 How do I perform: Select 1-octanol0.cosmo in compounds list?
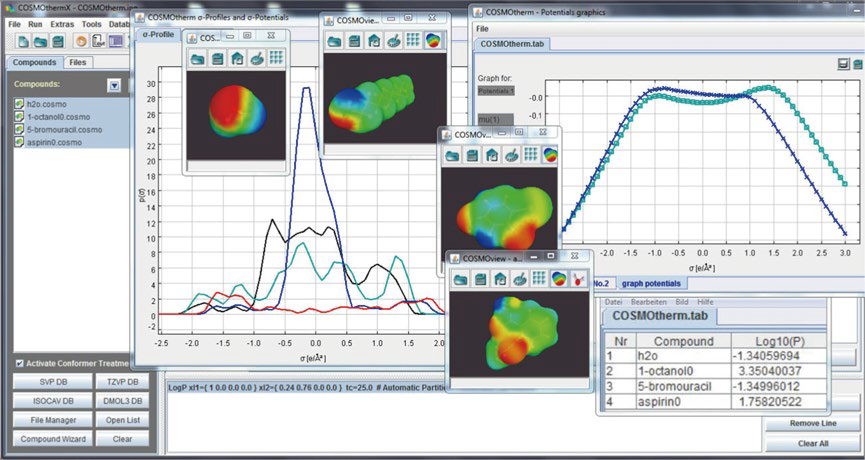72,116
